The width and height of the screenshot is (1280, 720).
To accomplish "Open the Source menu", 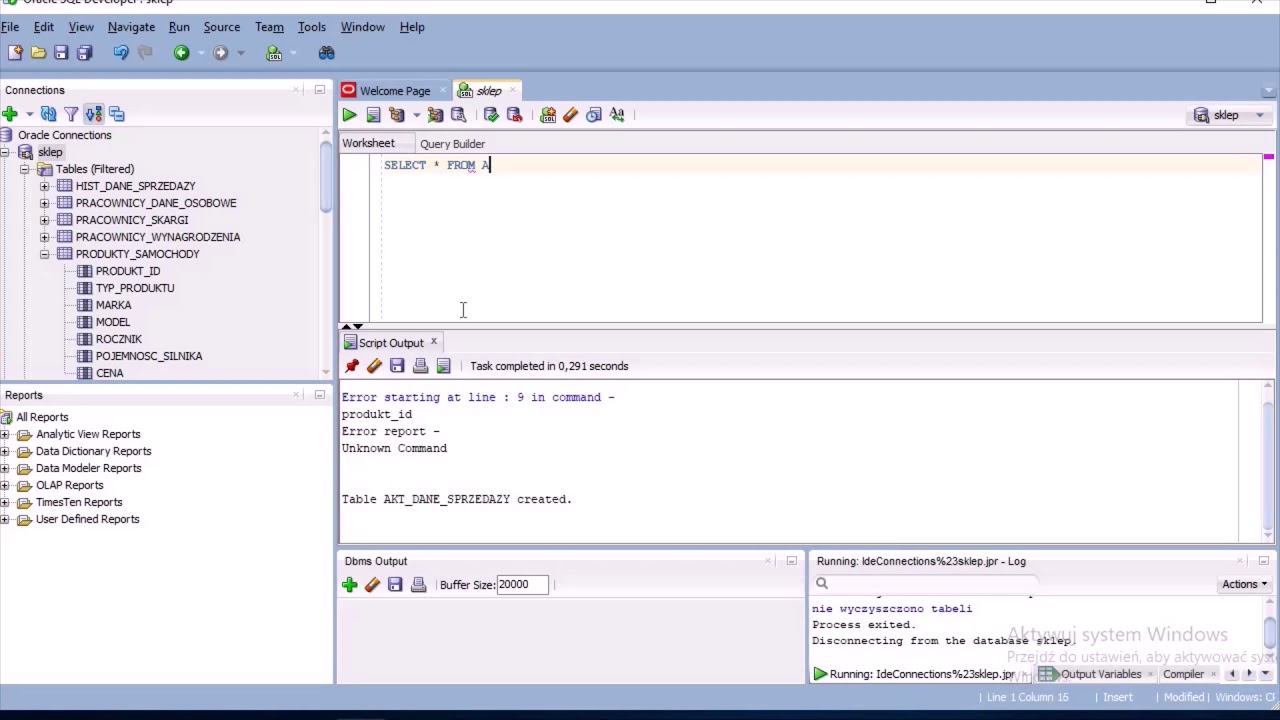I will [221, 27].
